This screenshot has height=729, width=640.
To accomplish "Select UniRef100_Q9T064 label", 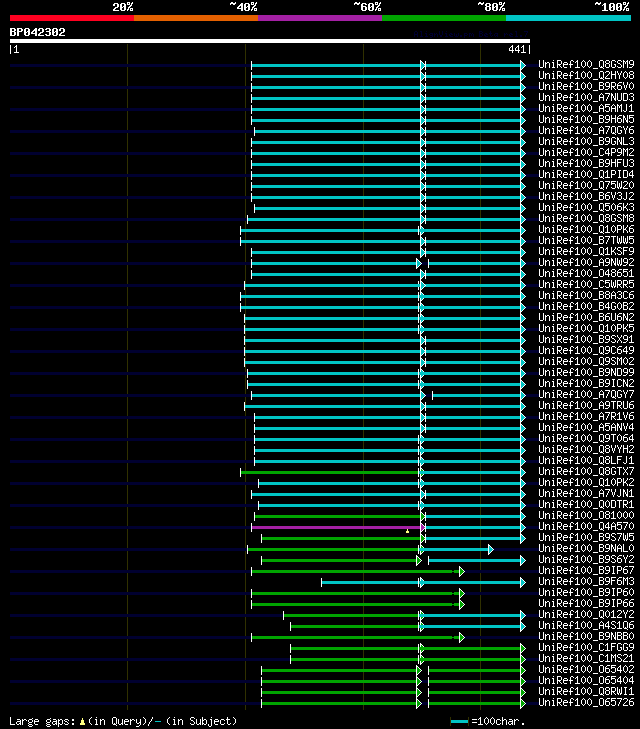I will click(586, 438).
